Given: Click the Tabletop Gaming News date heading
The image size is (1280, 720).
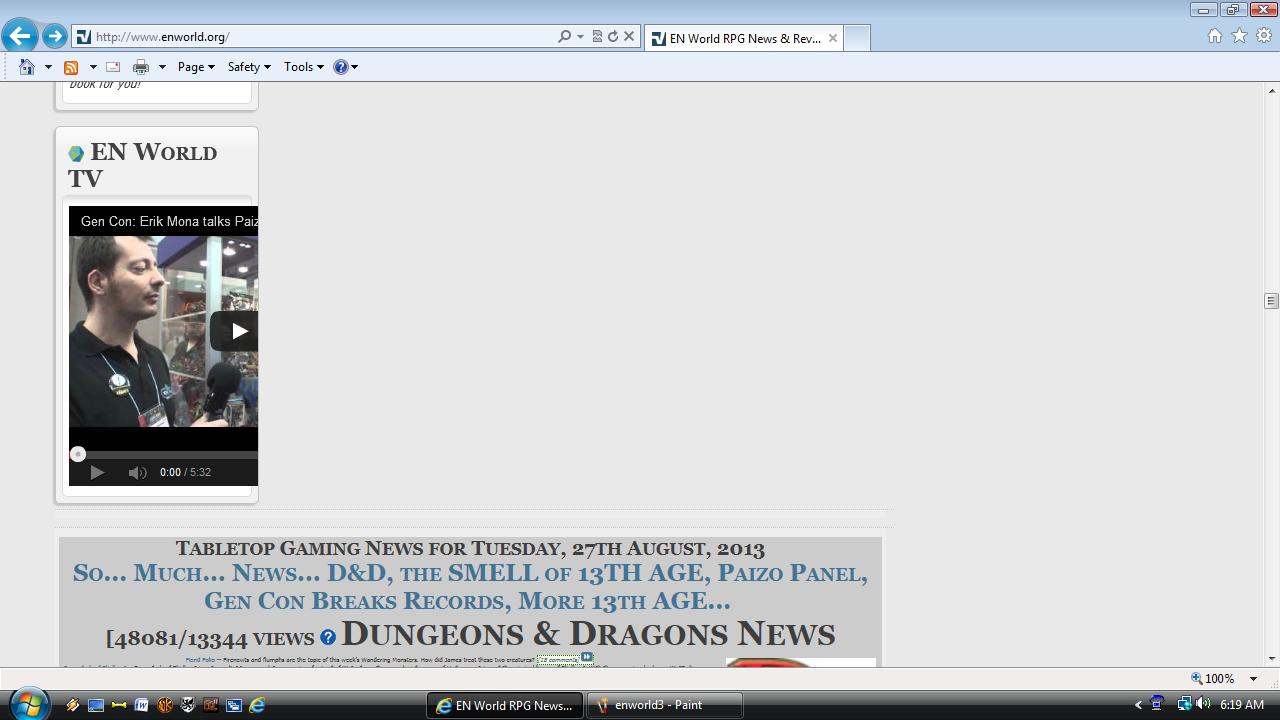Looking at the screenshot, I should pyautogui.click(x=470, y=548).
